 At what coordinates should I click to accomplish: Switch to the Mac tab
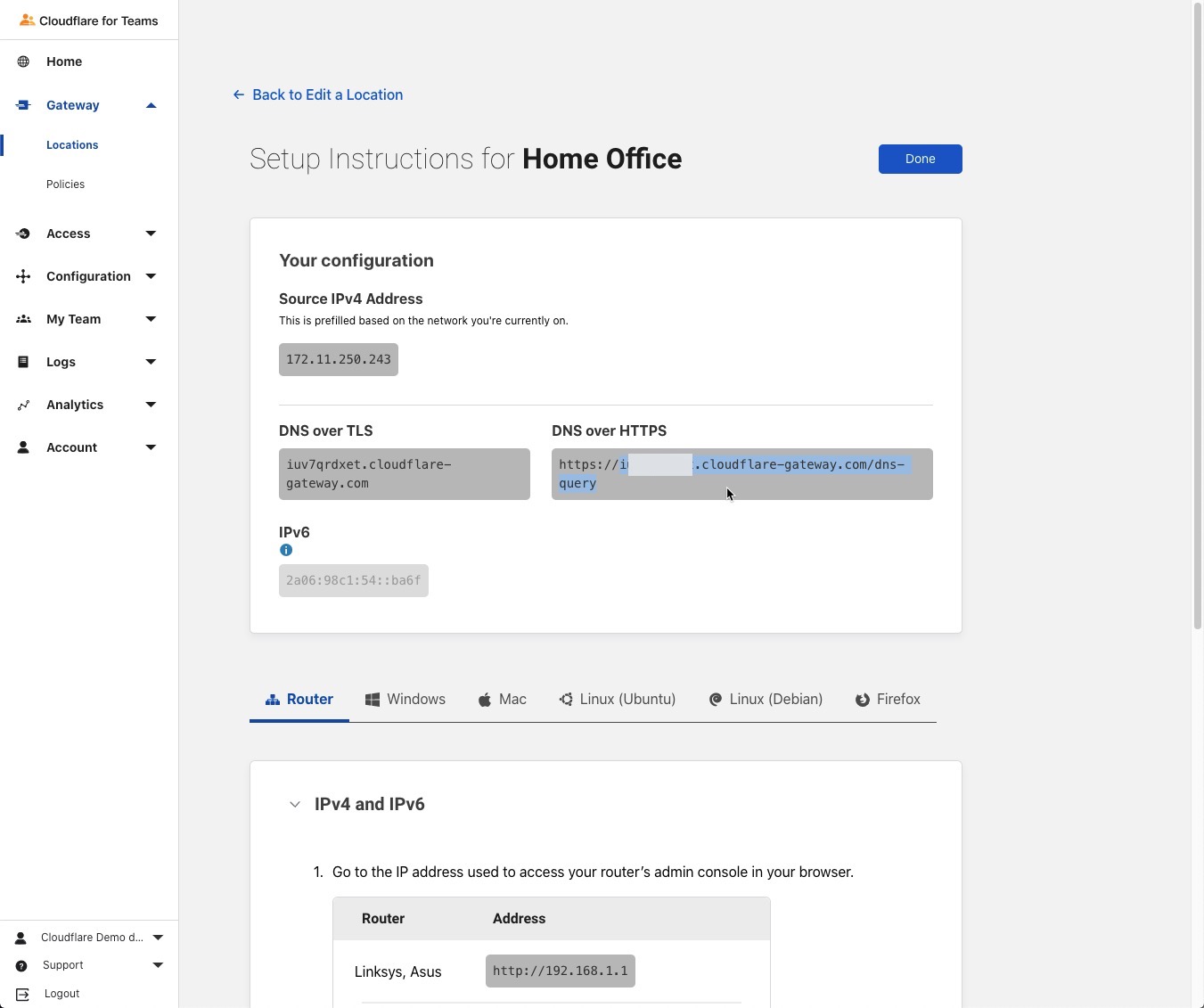click(503, 700)
